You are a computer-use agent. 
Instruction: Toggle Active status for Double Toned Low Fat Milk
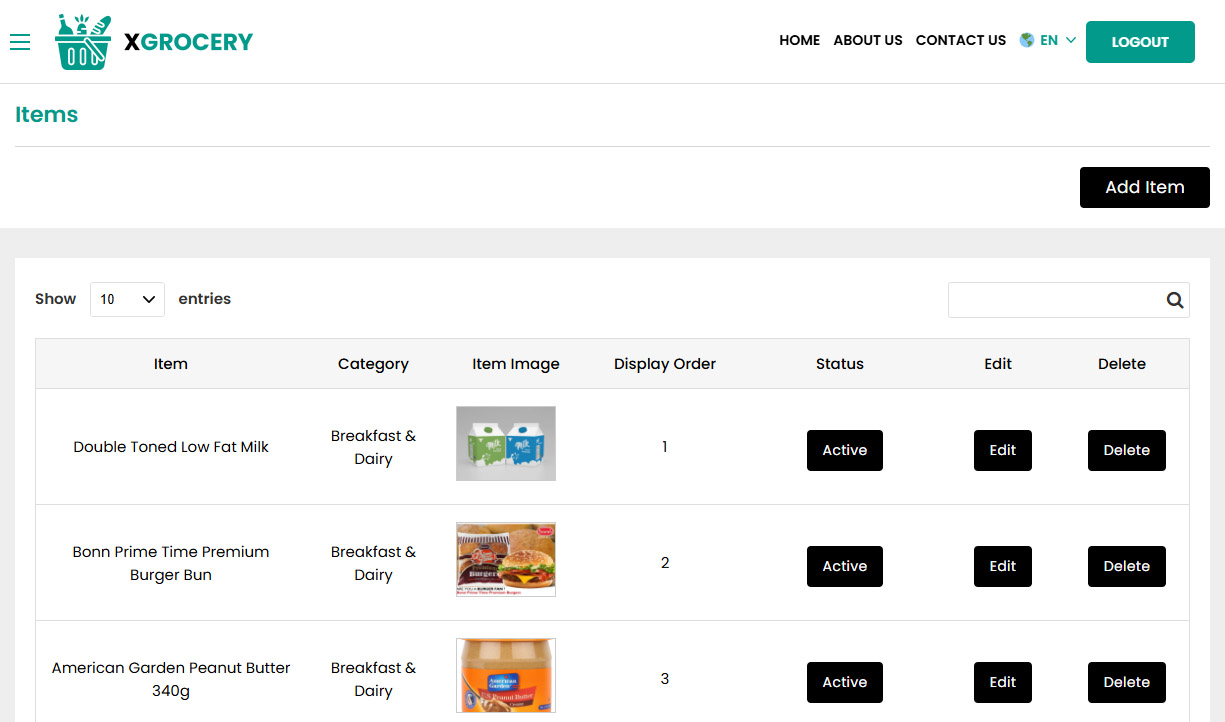point(844,450)
